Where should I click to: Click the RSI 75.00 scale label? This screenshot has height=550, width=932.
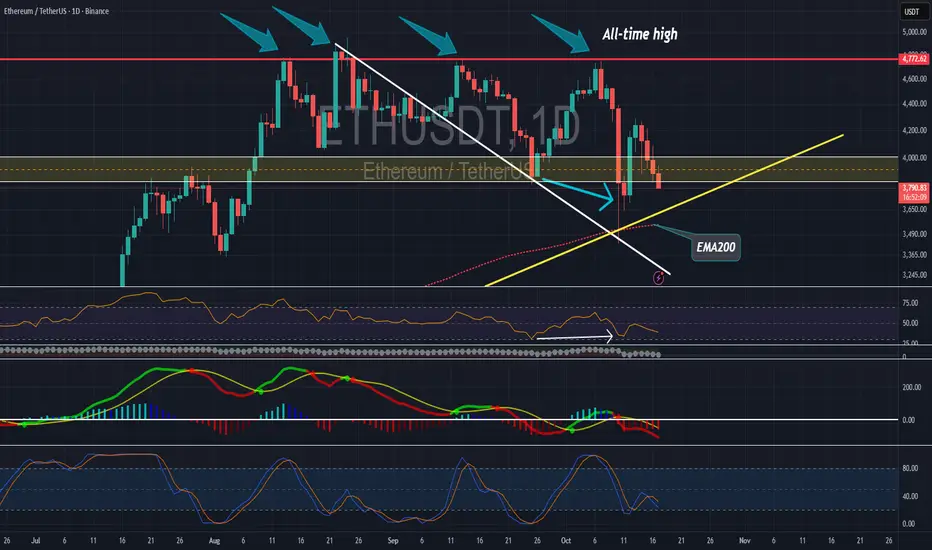910,303
